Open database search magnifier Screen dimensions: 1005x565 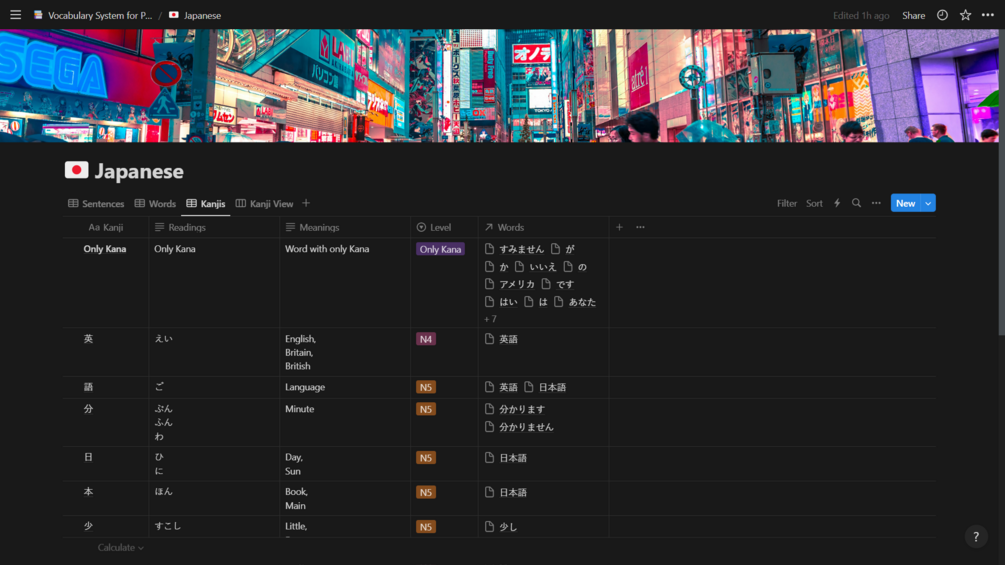point(856,203)
